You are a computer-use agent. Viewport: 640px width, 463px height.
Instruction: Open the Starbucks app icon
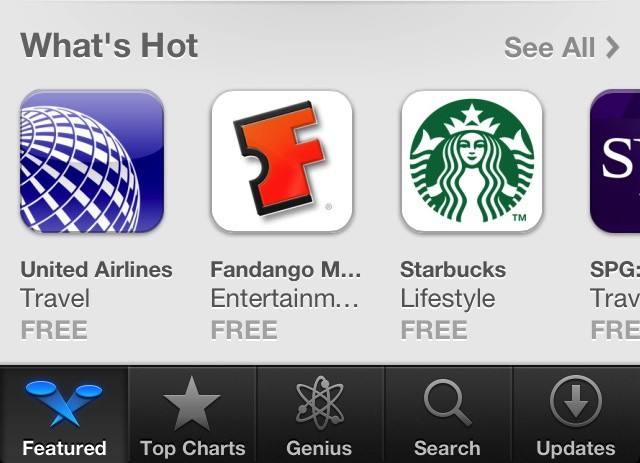click(x=472, y=161)
